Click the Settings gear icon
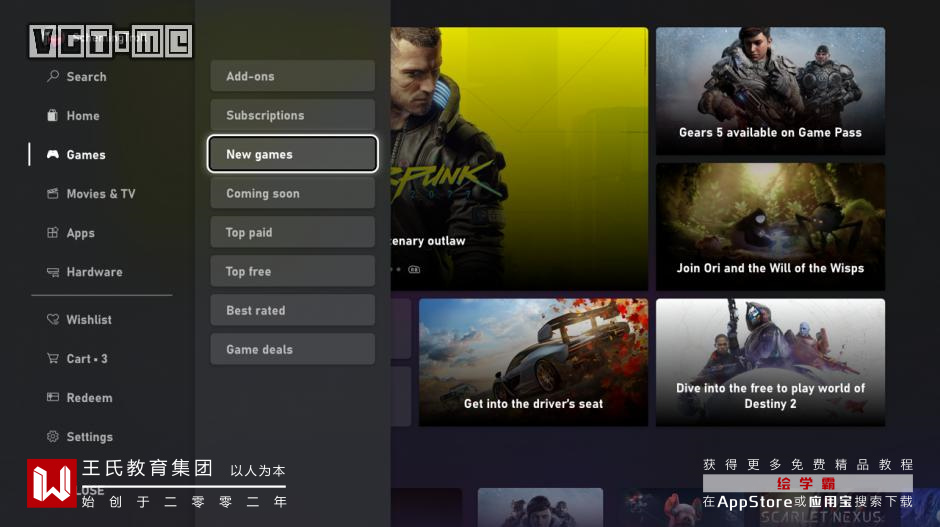The image size is (940, 527). (x=53, y=436)
